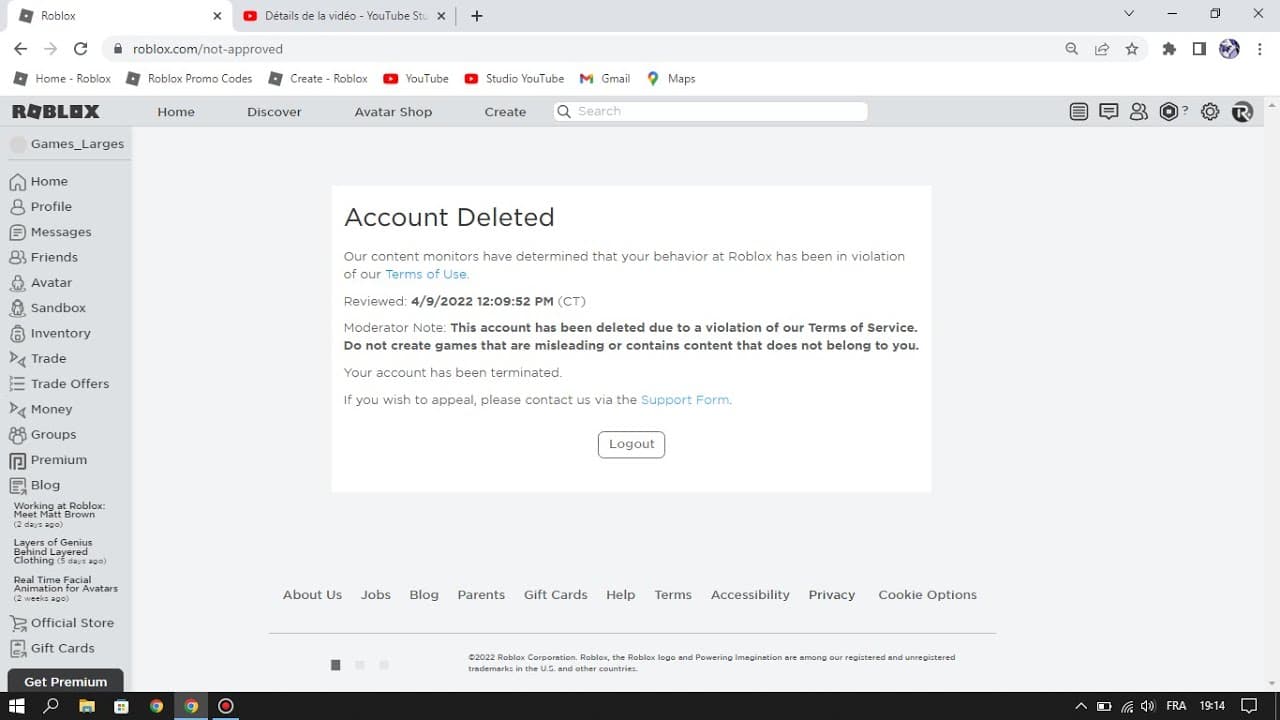Go back to the previous page
The height and width of the screenshot is (720, 1280).
point(20,48)
